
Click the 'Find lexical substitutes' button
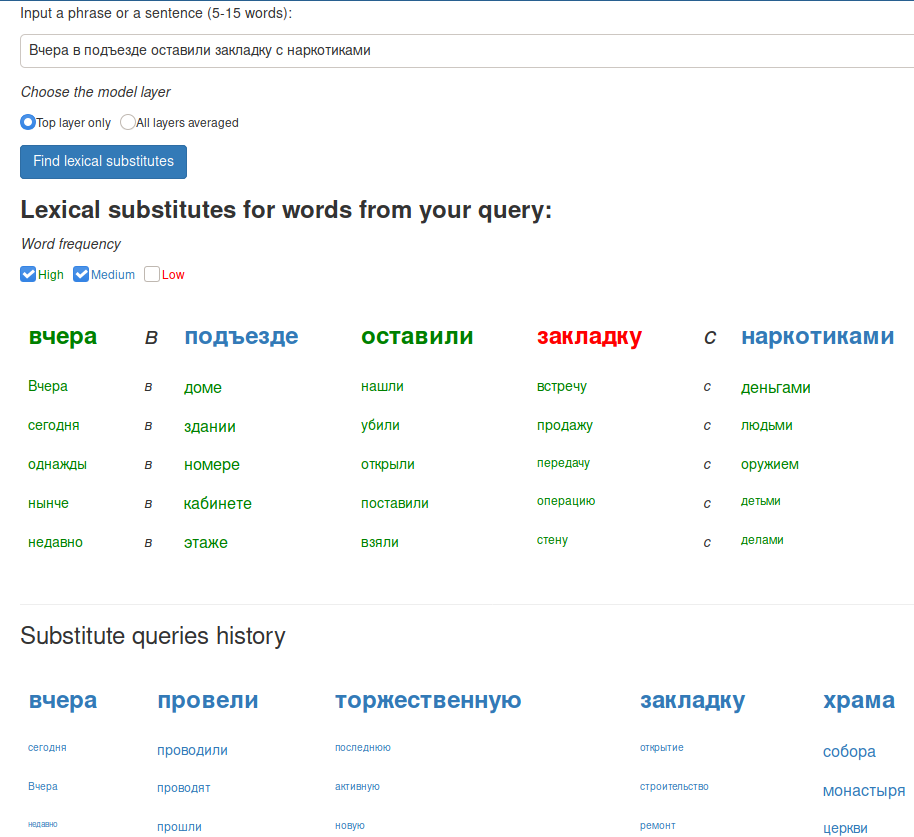pos(103,161)
